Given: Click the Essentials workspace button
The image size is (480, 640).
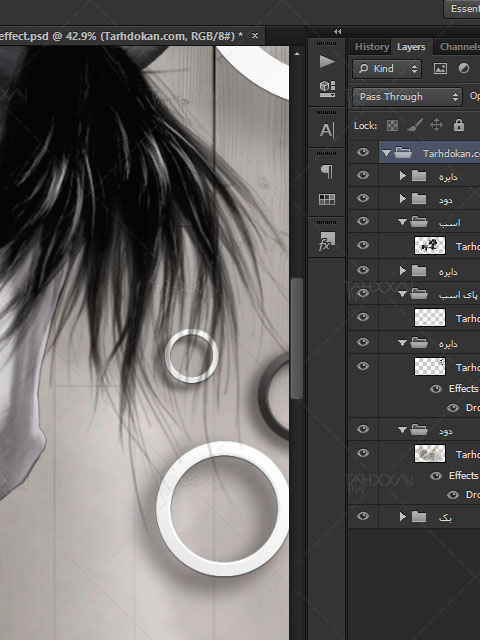Looking at the screenshot, I should [x=465, y=9].
